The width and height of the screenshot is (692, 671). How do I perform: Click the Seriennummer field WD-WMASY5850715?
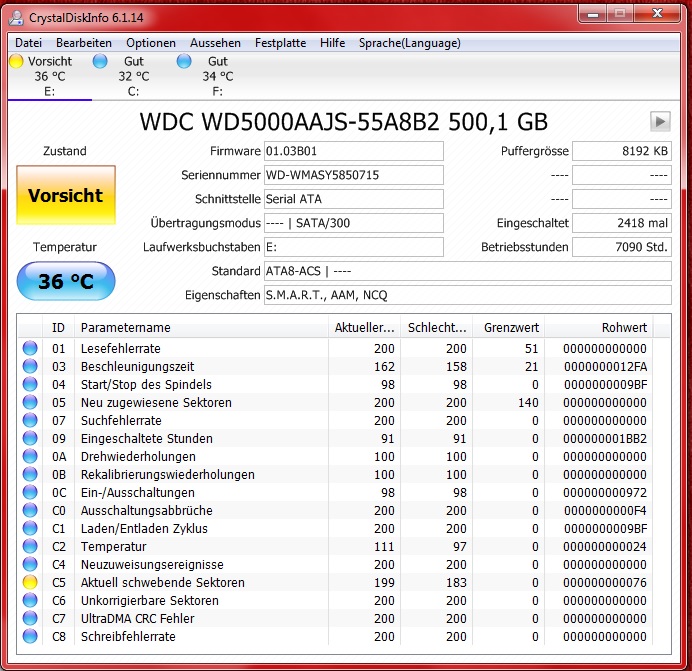pos(354,175)
